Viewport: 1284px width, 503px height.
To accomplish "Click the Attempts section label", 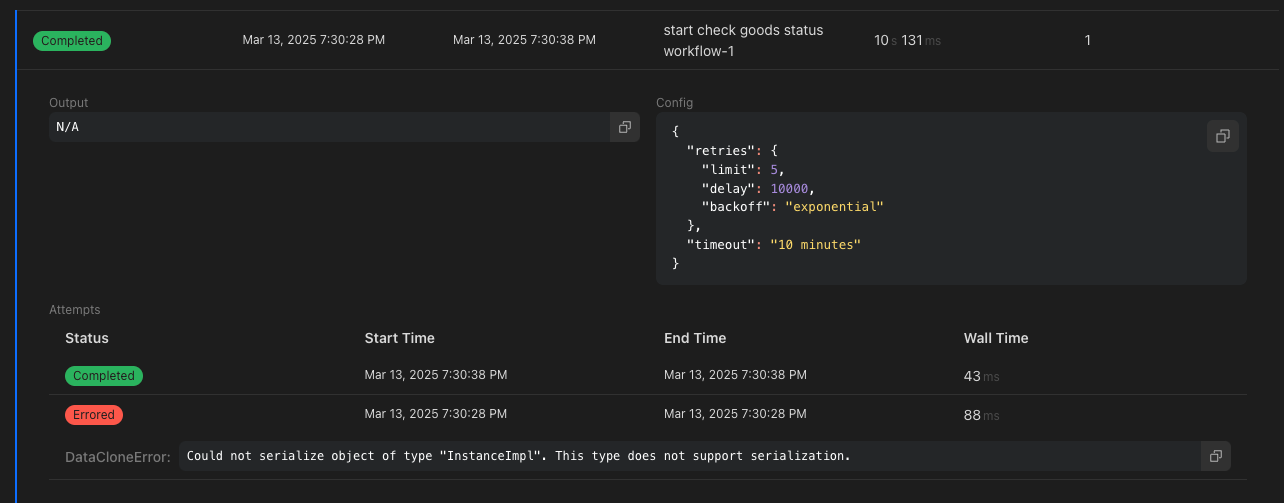I will [75, 310].
